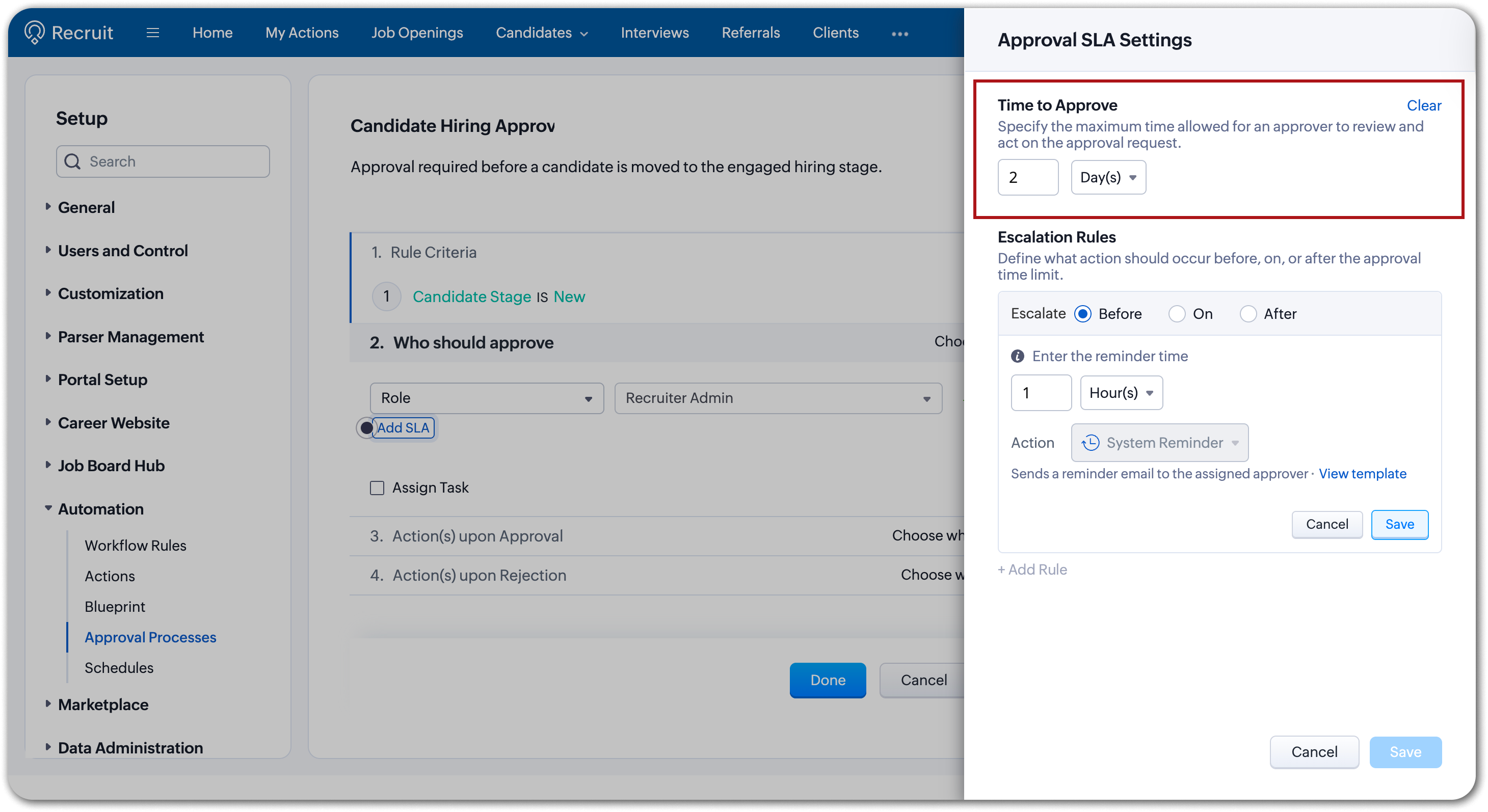
Task: Click the dot marker beside Add SLA
Action: [366, 428]
